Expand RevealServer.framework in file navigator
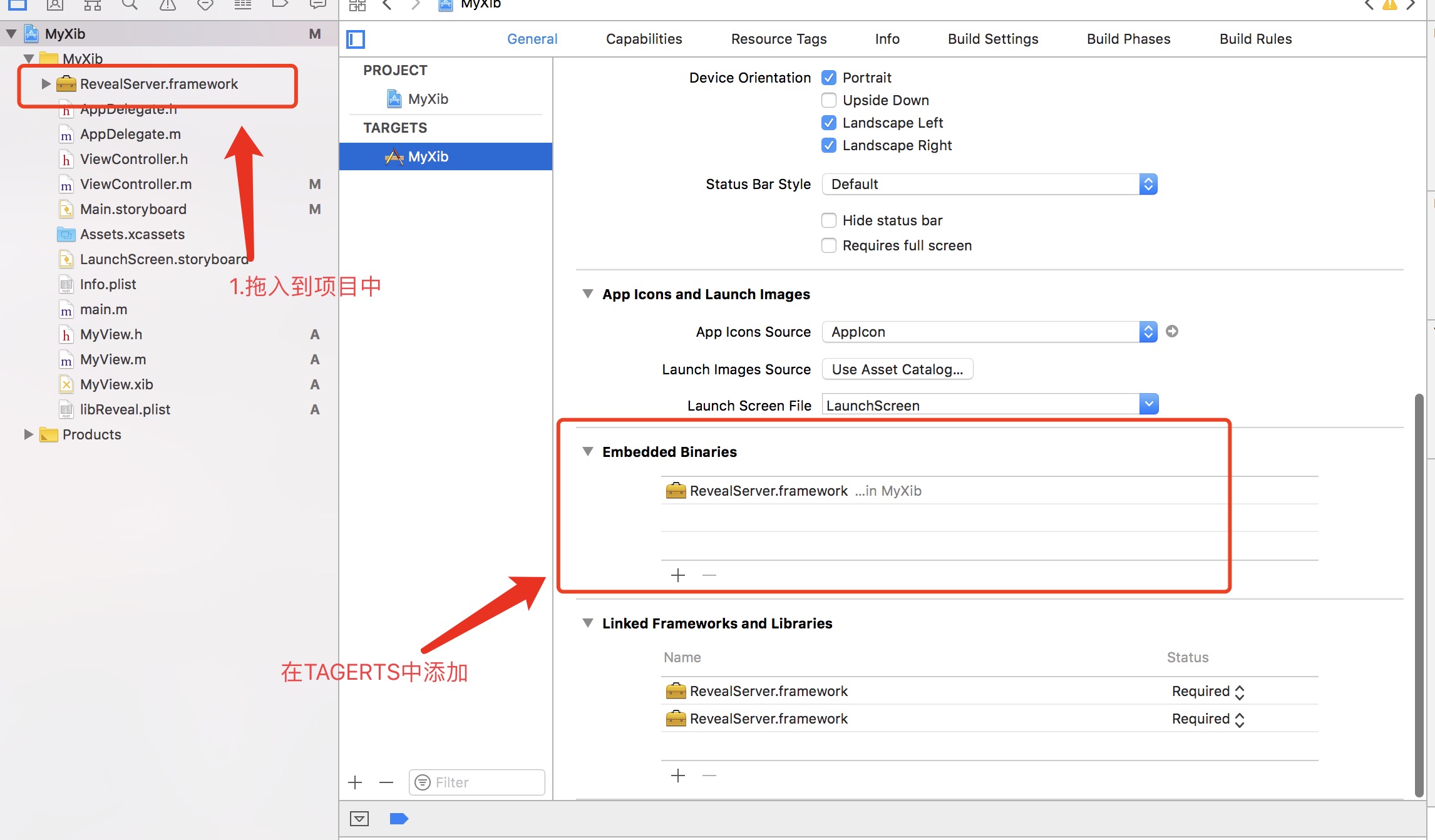Viewport: 1435px width, 840px height. 46,84
